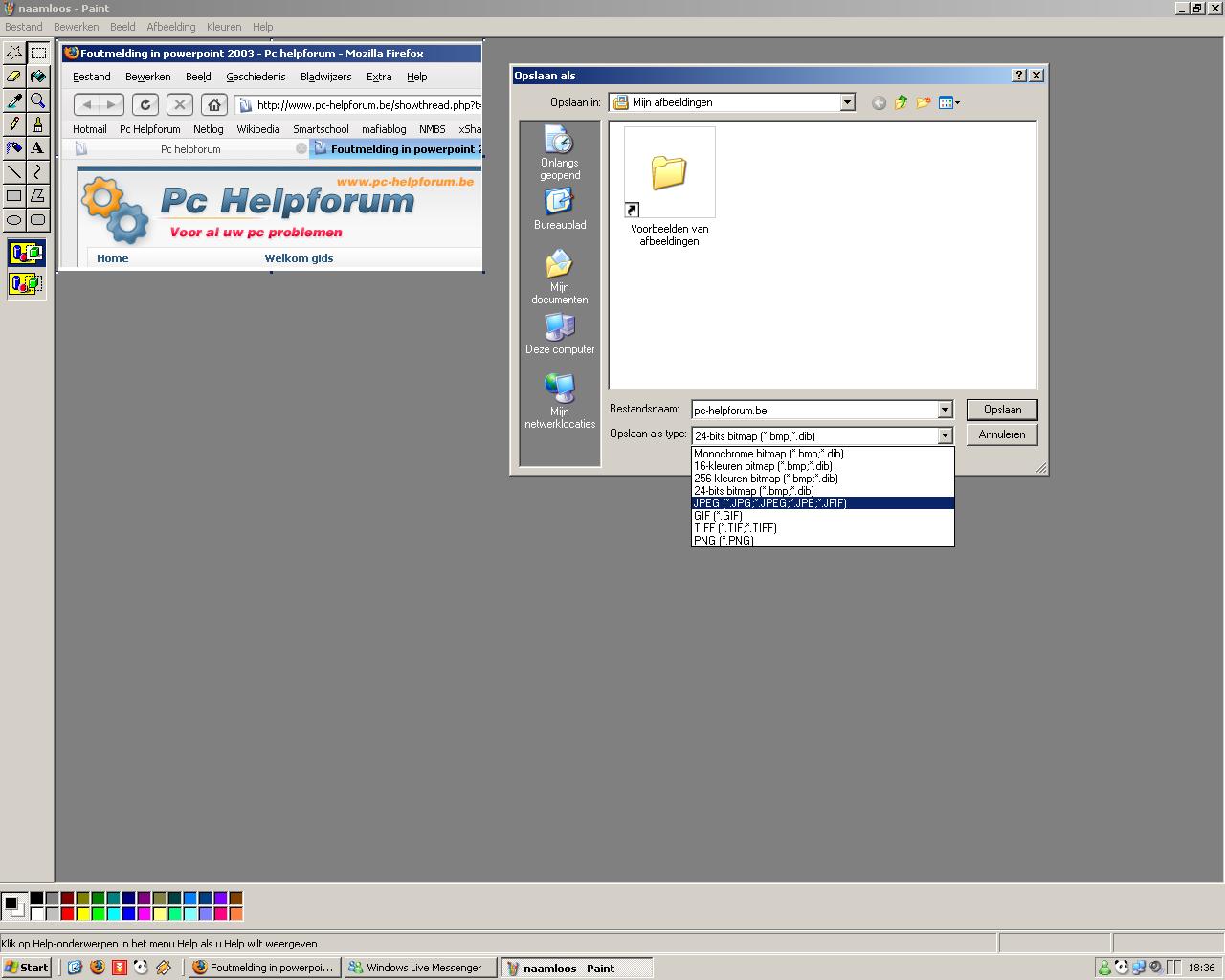Image resolution: width=1225 pixels, height=980 pixels.
Task: Select GIF file type option
Action: point(822,516)
